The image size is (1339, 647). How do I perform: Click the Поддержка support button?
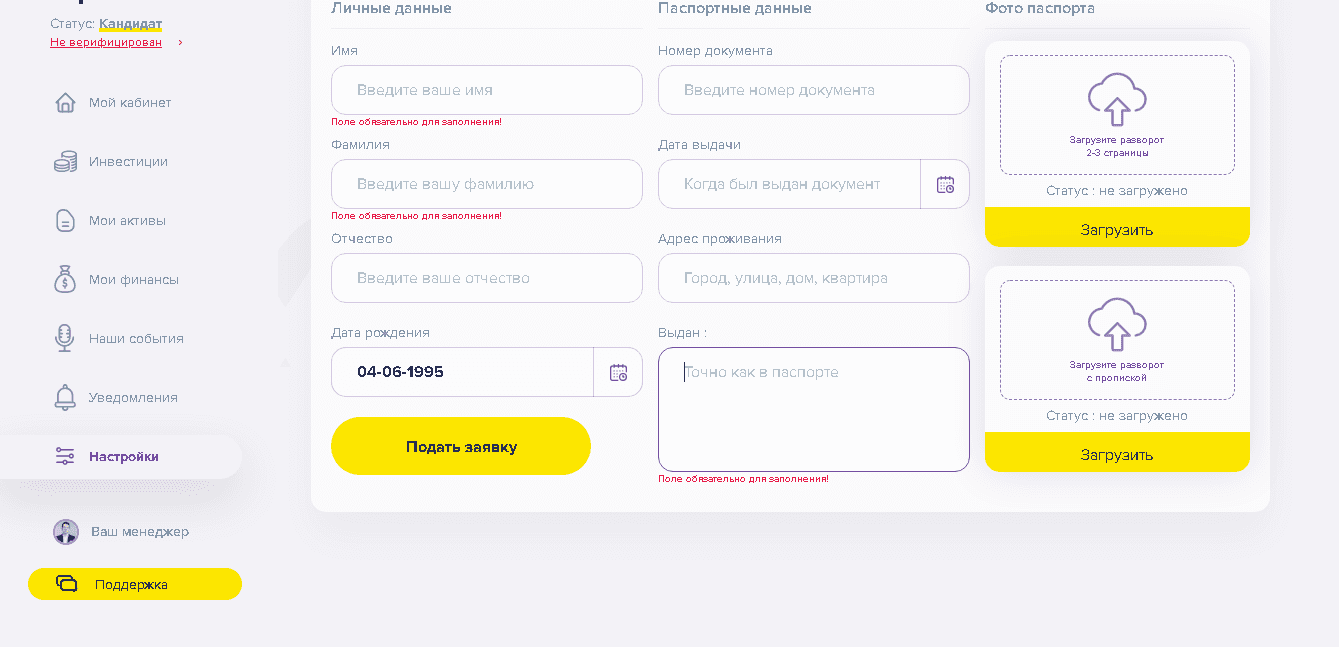point(135,584)
